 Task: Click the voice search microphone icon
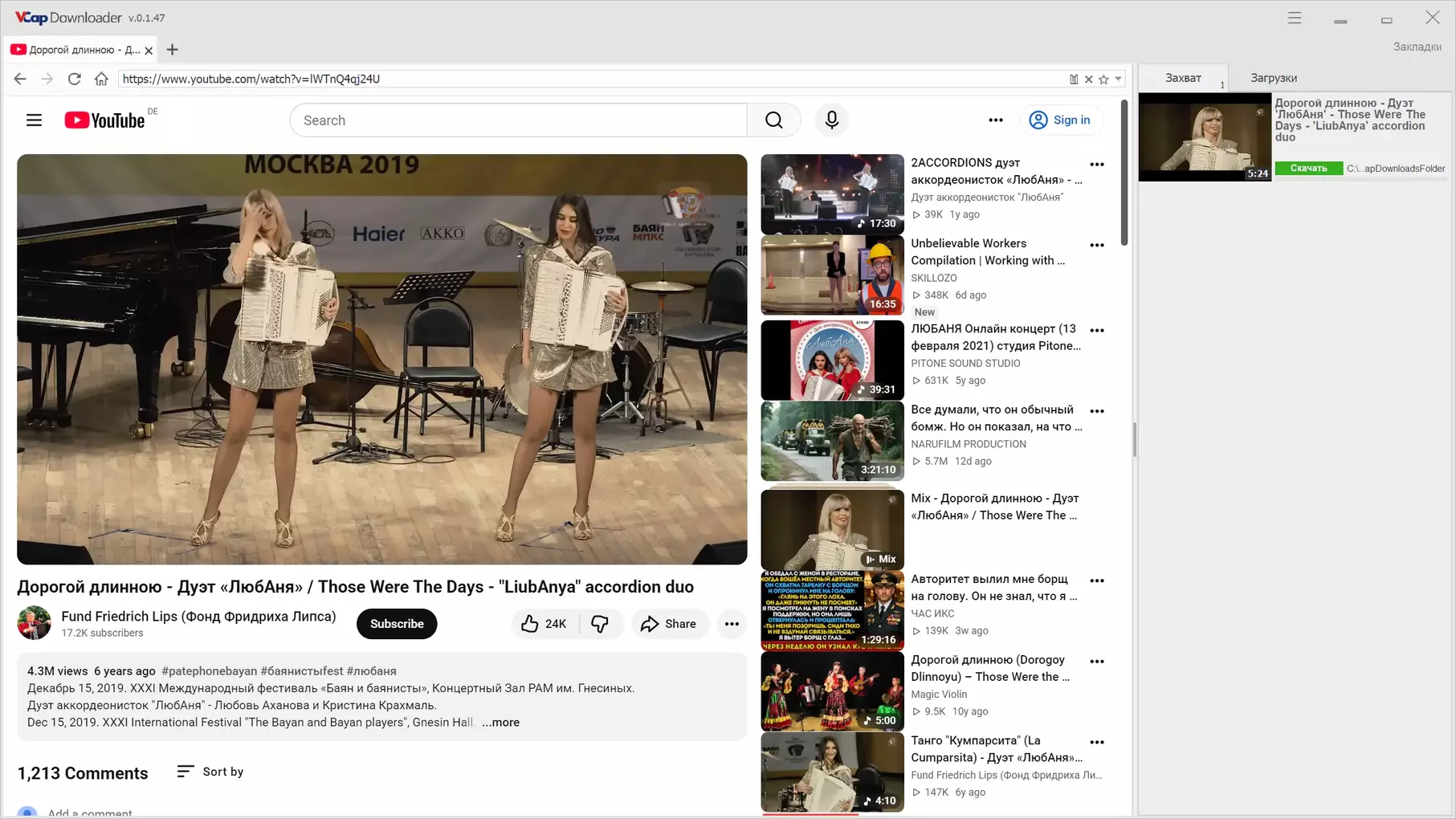831,120
